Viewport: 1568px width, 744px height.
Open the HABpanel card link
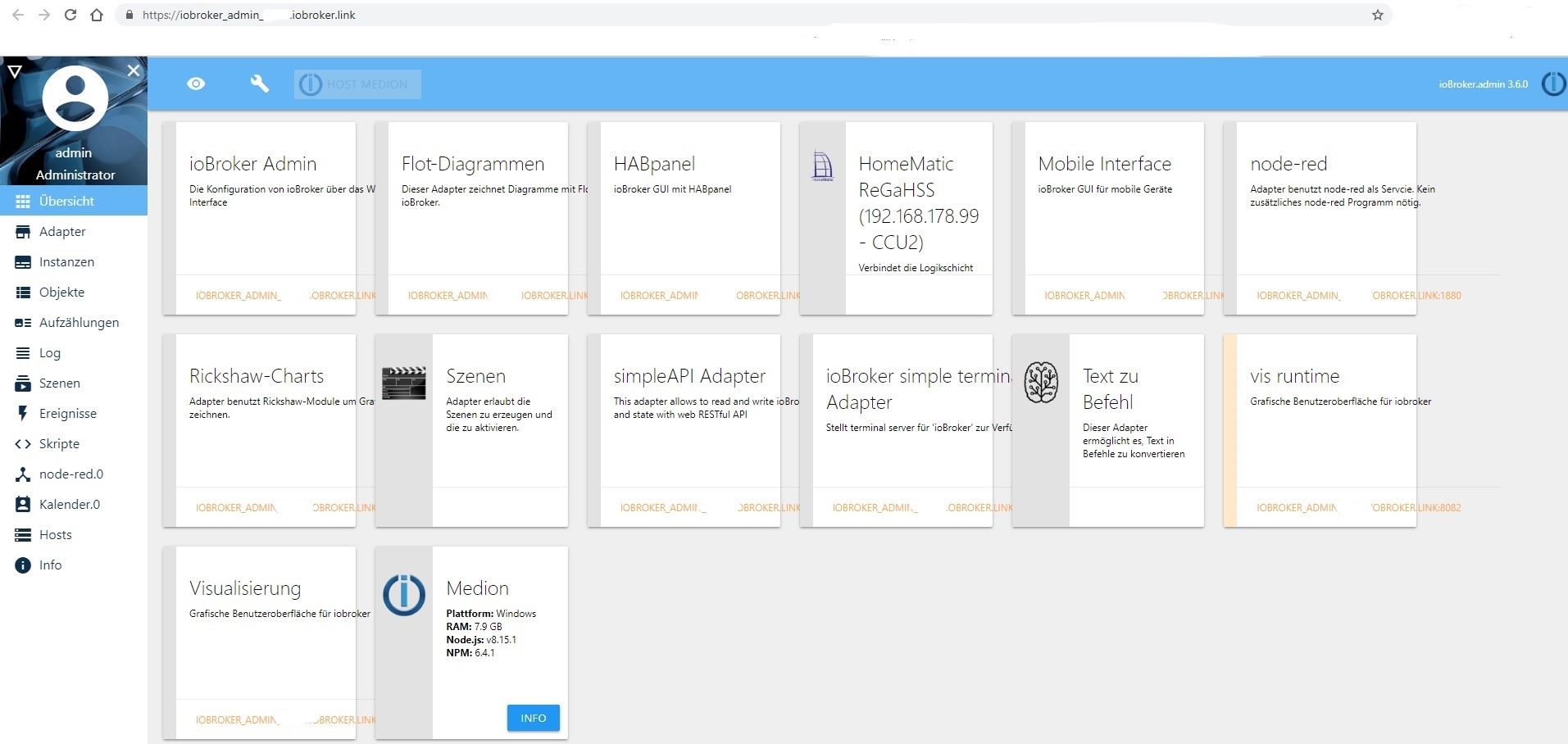[x=710, y=295]
